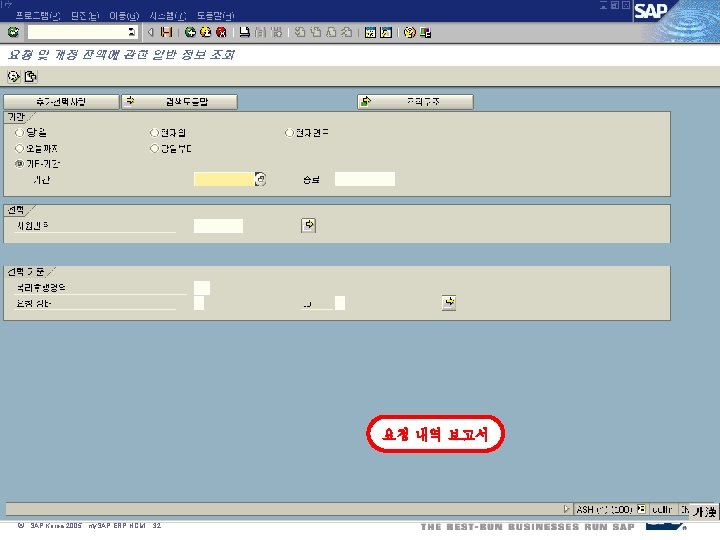Image resolution: width=720 pixels, height=540 pixels.
Task: Select the 현재연도 radio button
Action: point(289,133)
